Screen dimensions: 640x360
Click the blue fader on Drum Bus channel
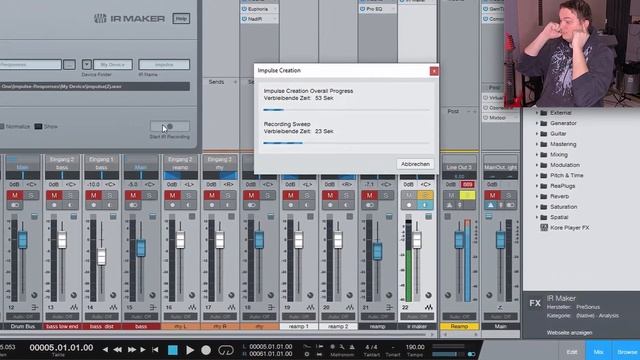click(x=23, y=240)
